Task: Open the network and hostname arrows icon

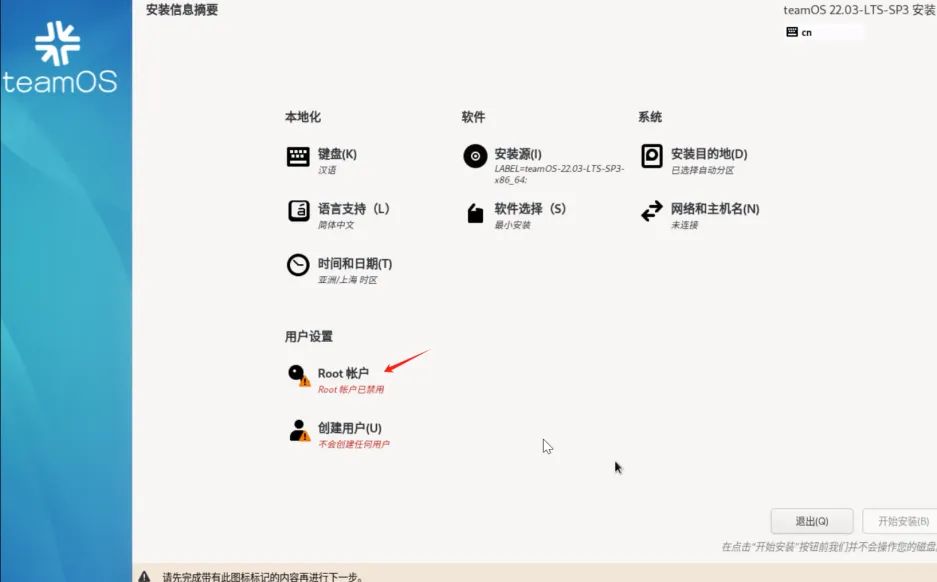Action: [651, 211]
